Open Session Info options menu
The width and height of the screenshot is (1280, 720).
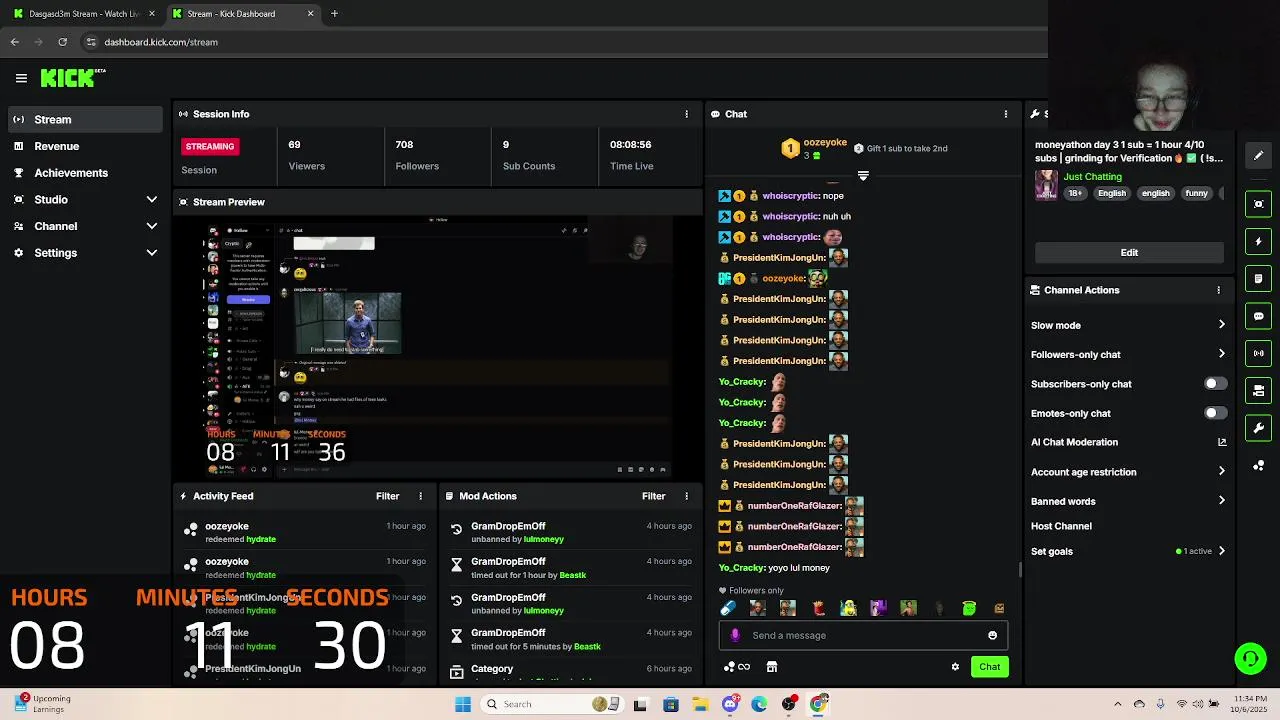[x=686, y=114]
